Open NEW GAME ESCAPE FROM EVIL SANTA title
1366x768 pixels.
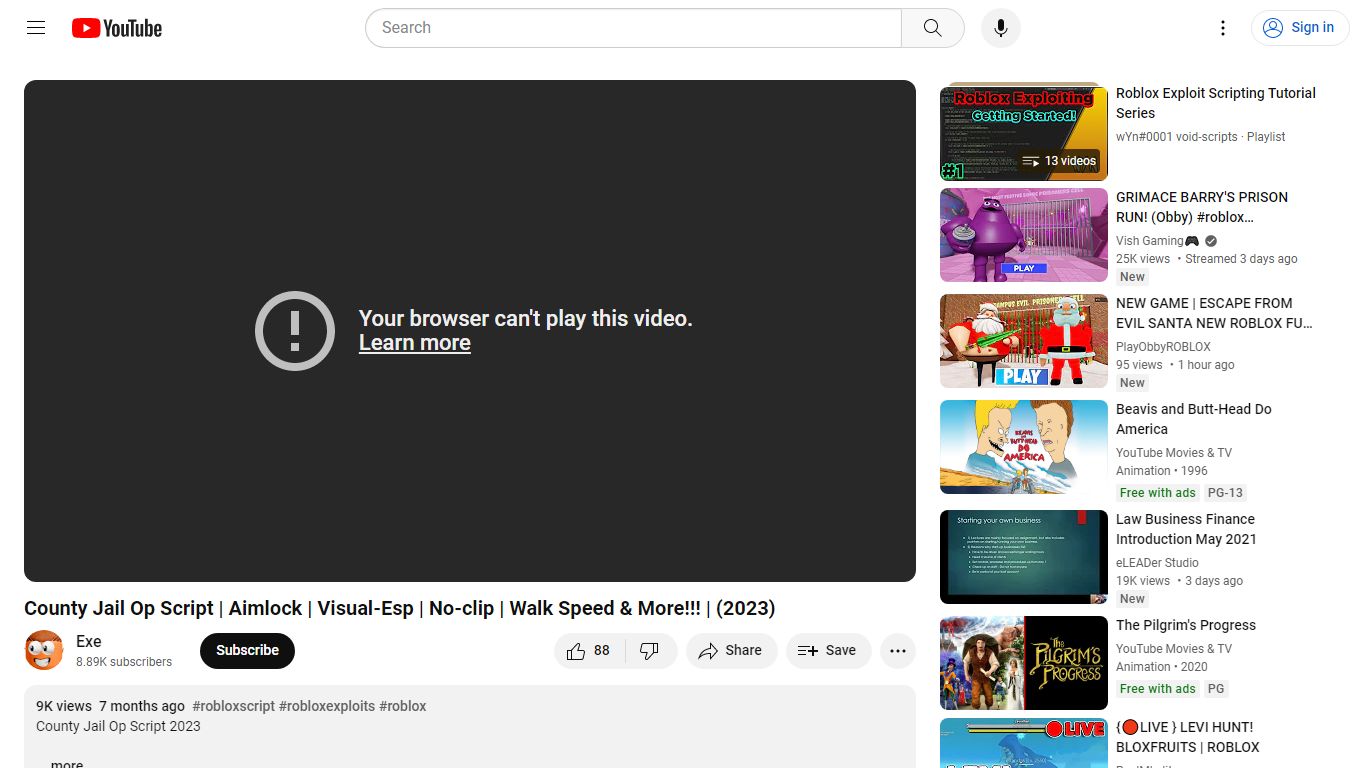click(1214, 313)
